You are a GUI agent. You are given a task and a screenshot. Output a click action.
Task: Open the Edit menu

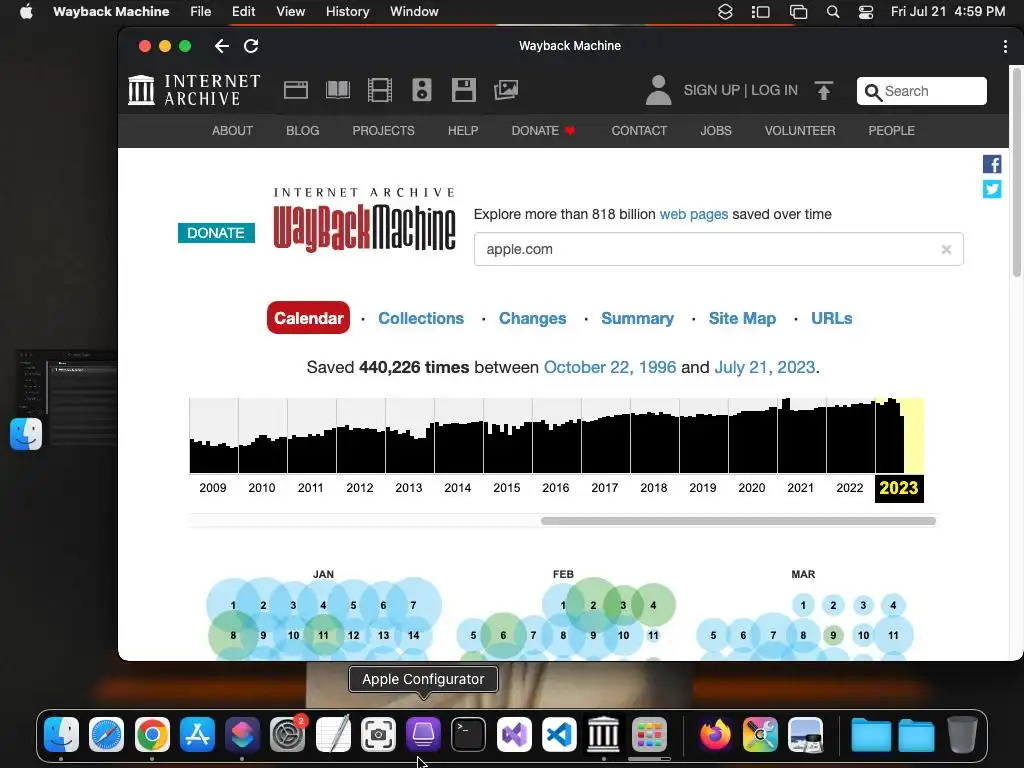244,12
